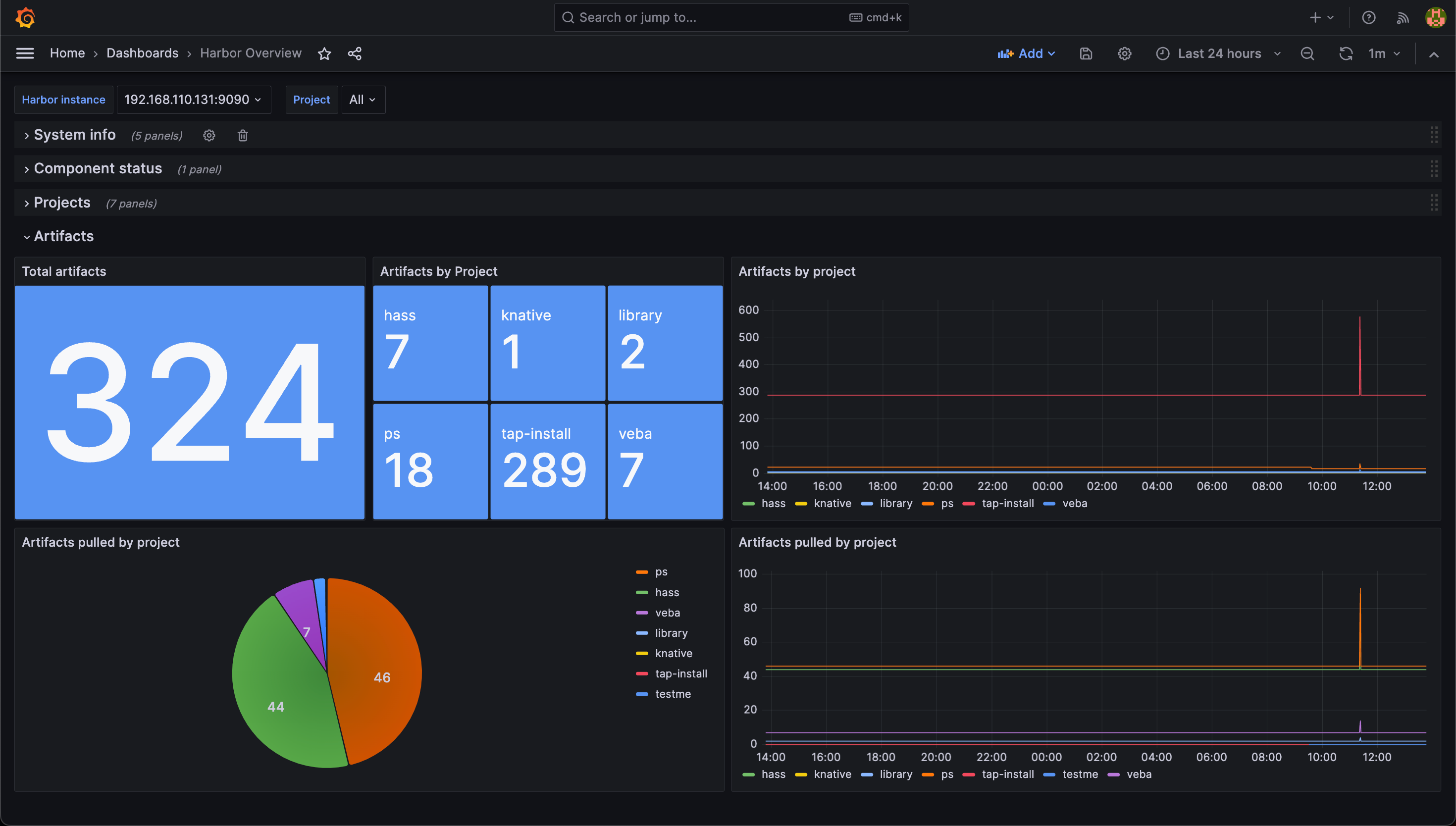
Task: Open the Add panel menu
Action: [x=1026, y=53]
